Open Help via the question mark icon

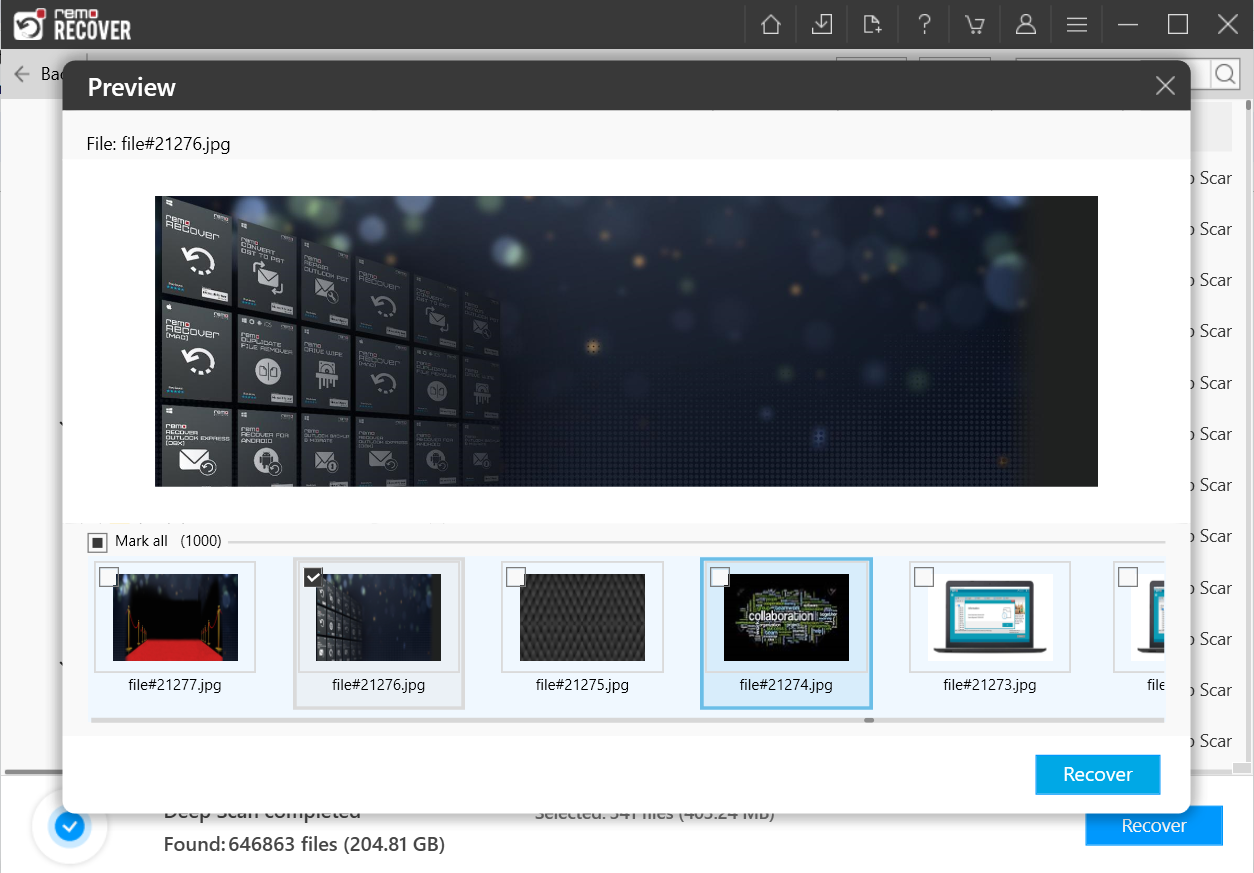(x=924, y=24)
